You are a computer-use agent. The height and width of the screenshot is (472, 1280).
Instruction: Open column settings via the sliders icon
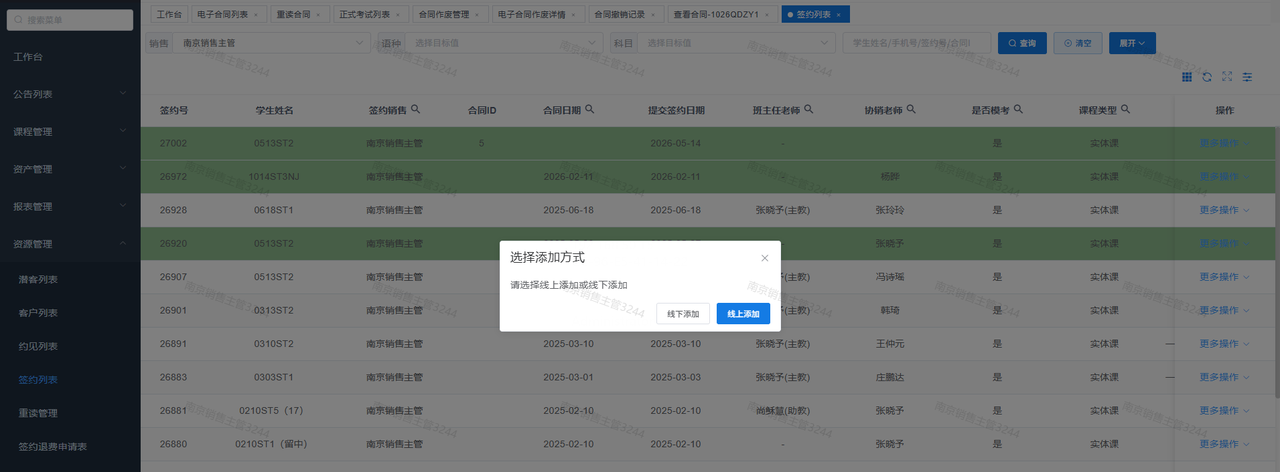tap(1247, 76)
